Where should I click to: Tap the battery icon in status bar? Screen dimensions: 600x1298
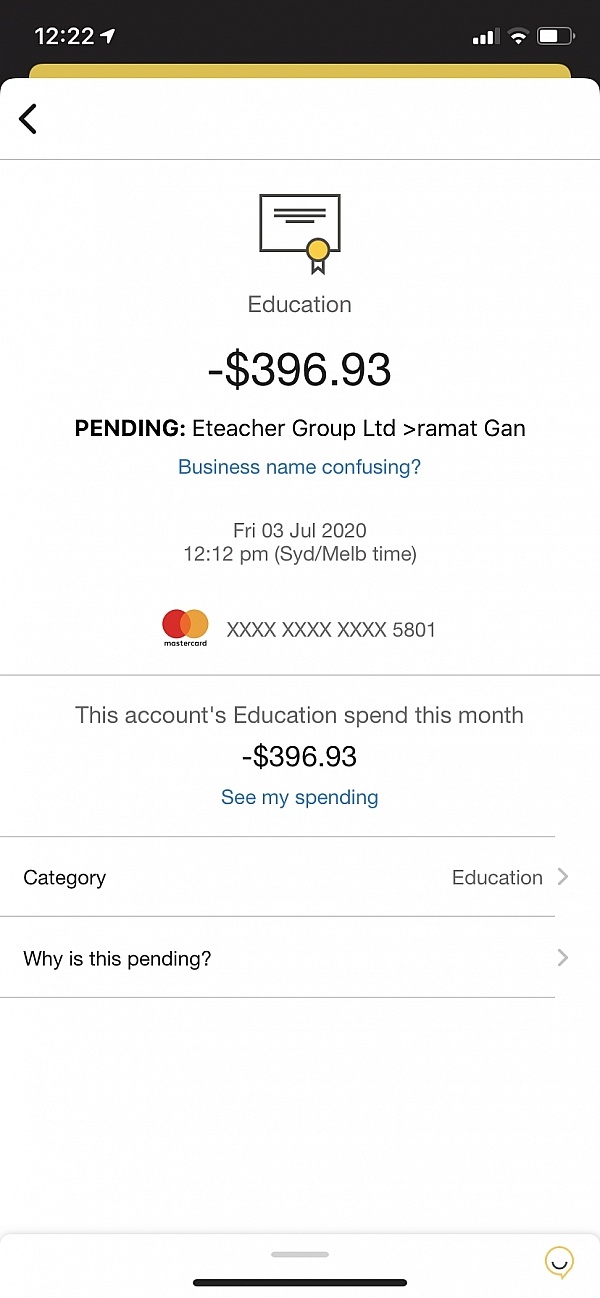point(555,37)
